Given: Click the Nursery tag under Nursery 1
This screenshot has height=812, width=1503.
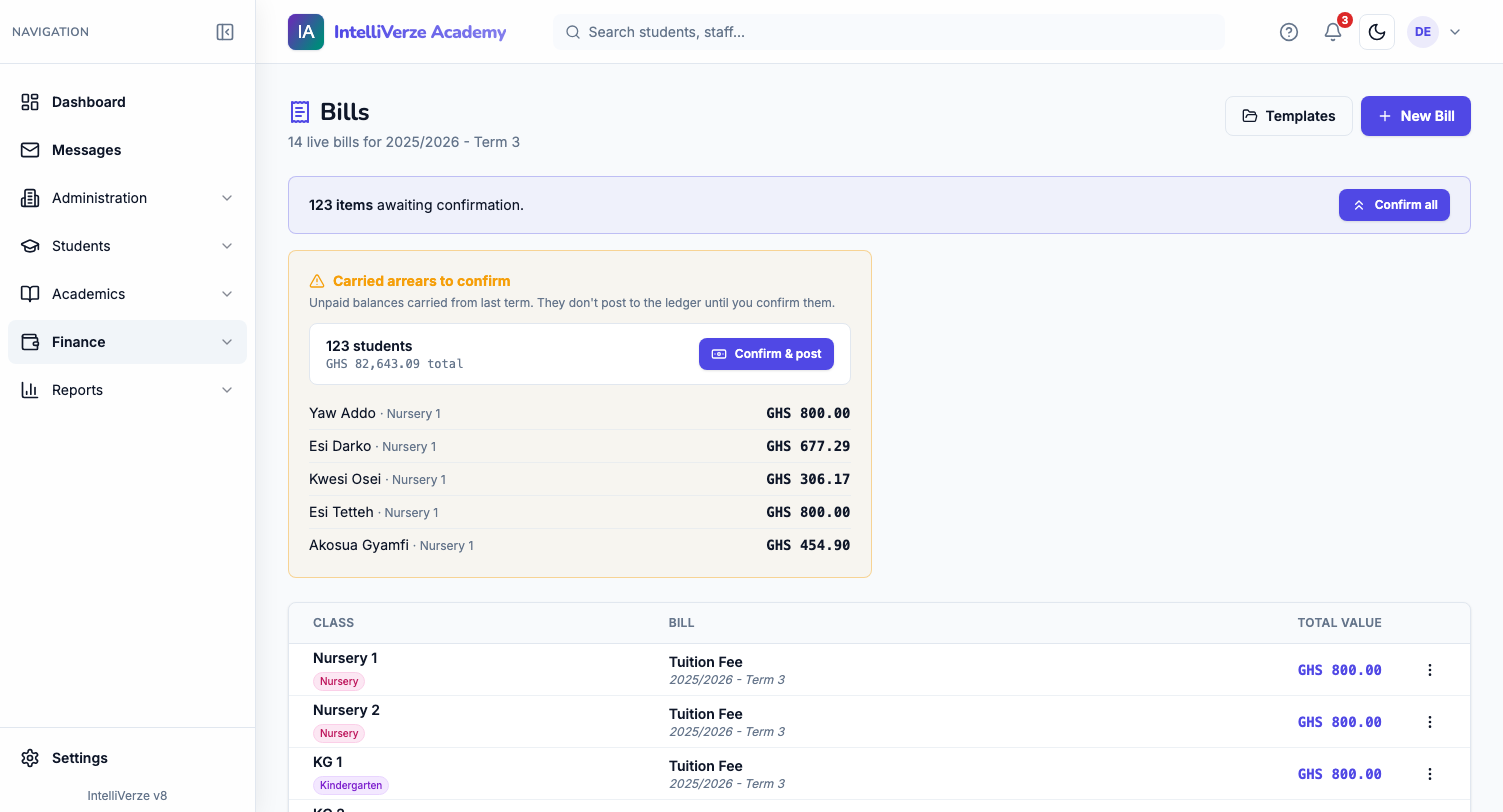Looking at the screenshot, I should (339, 681).
